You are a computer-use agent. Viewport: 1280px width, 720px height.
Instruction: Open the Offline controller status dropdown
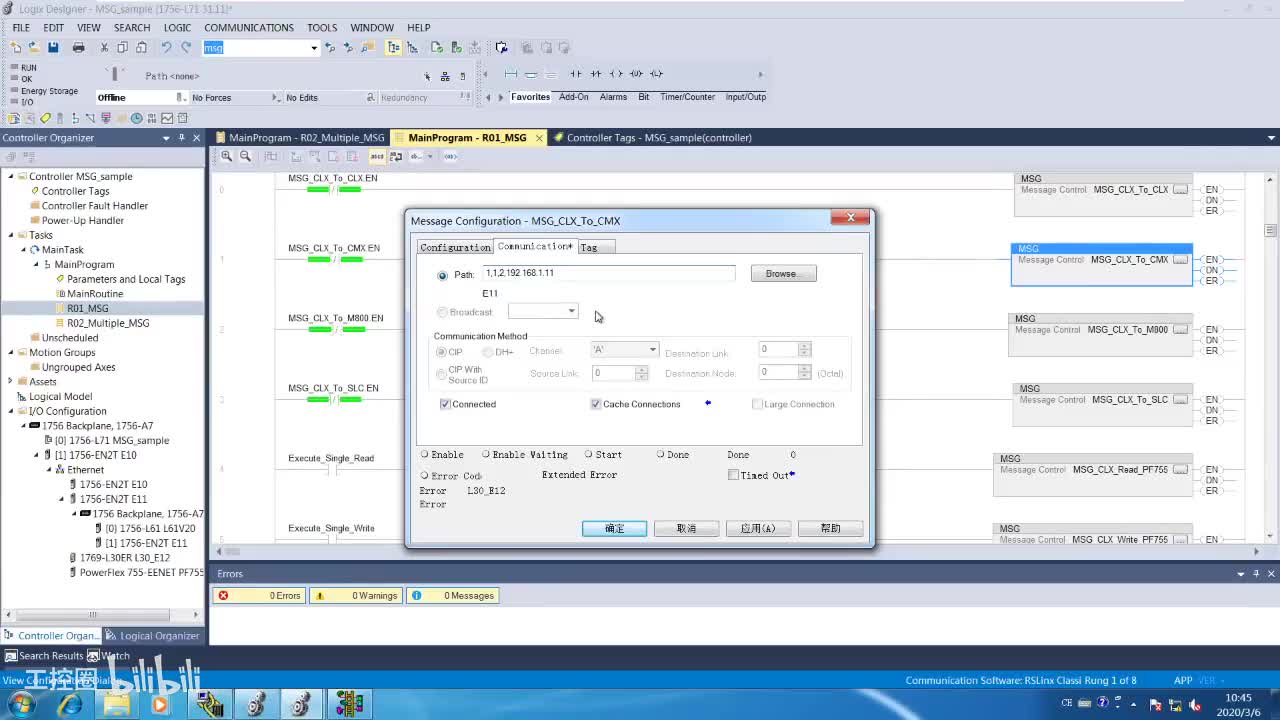point(180,97)
